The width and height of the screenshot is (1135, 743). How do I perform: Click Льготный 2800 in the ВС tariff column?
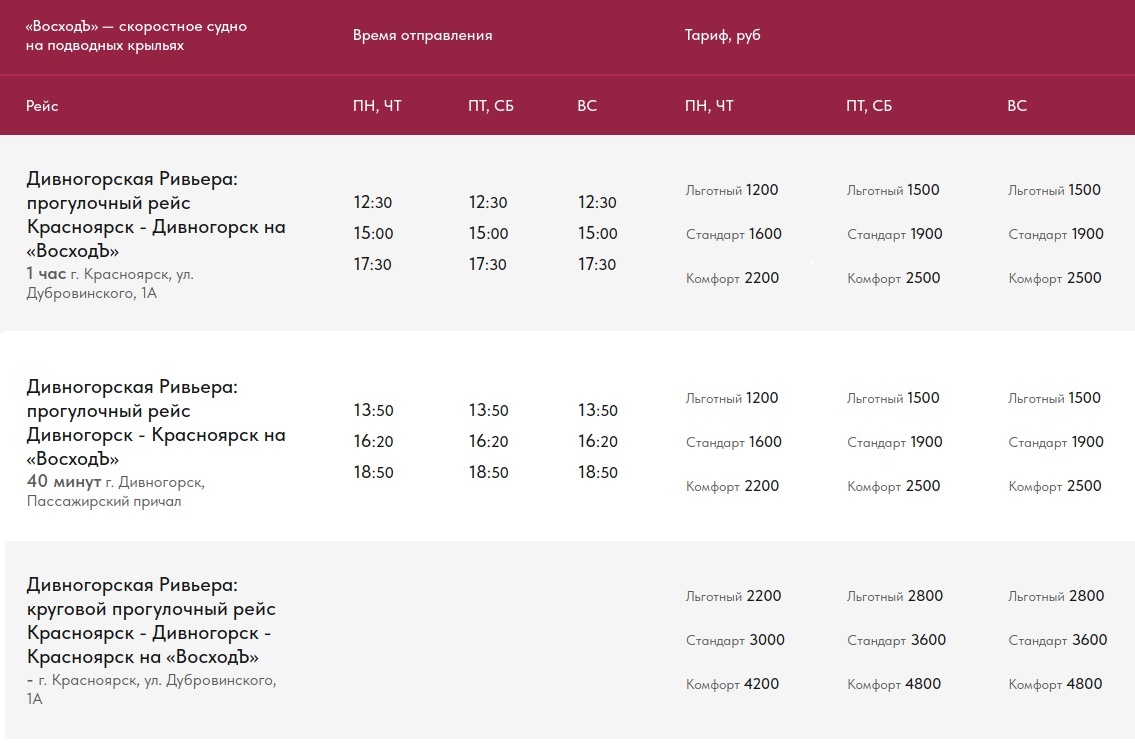[1056, 596]
